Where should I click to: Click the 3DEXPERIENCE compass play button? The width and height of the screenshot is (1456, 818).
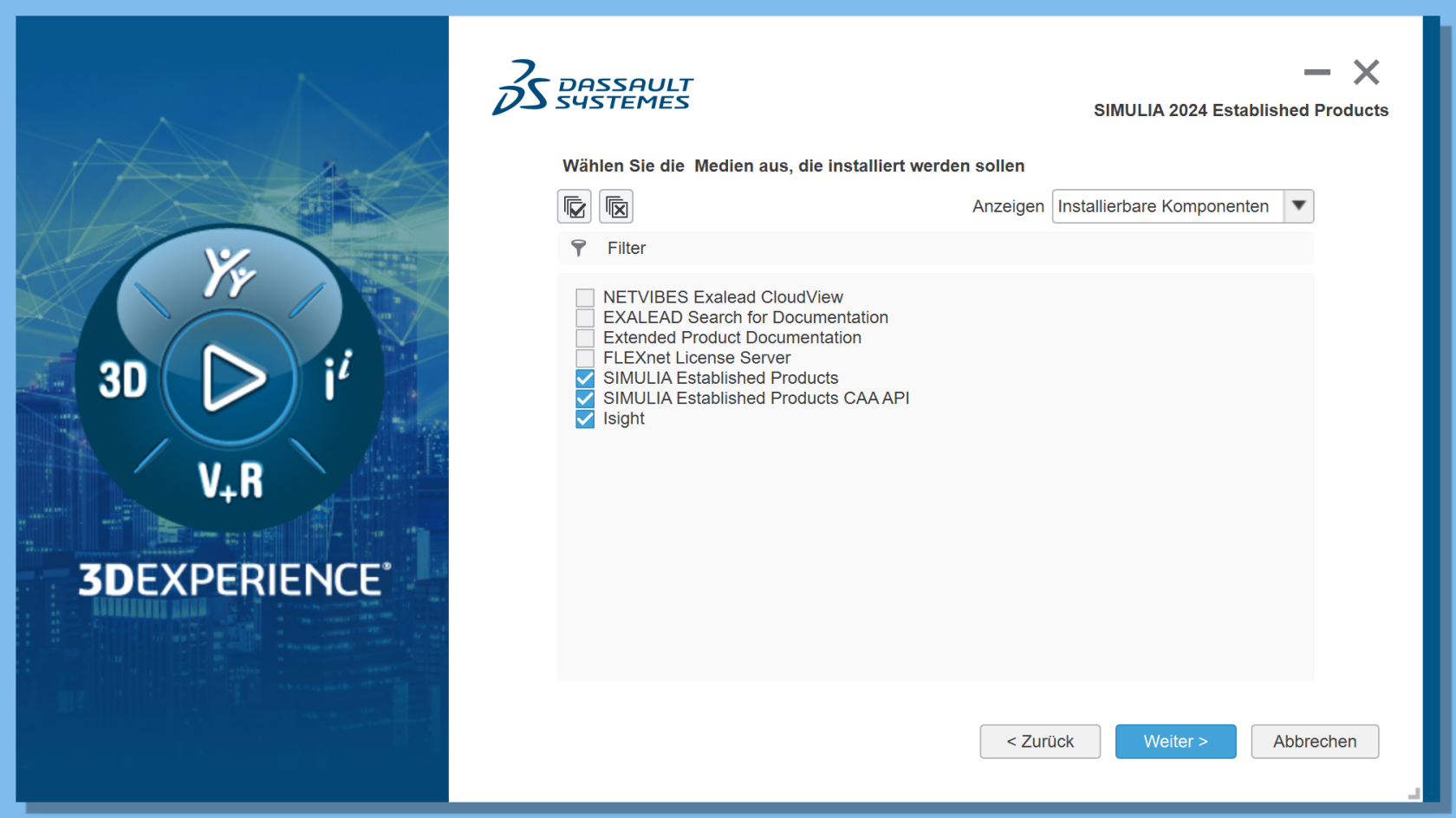[231, 378]
